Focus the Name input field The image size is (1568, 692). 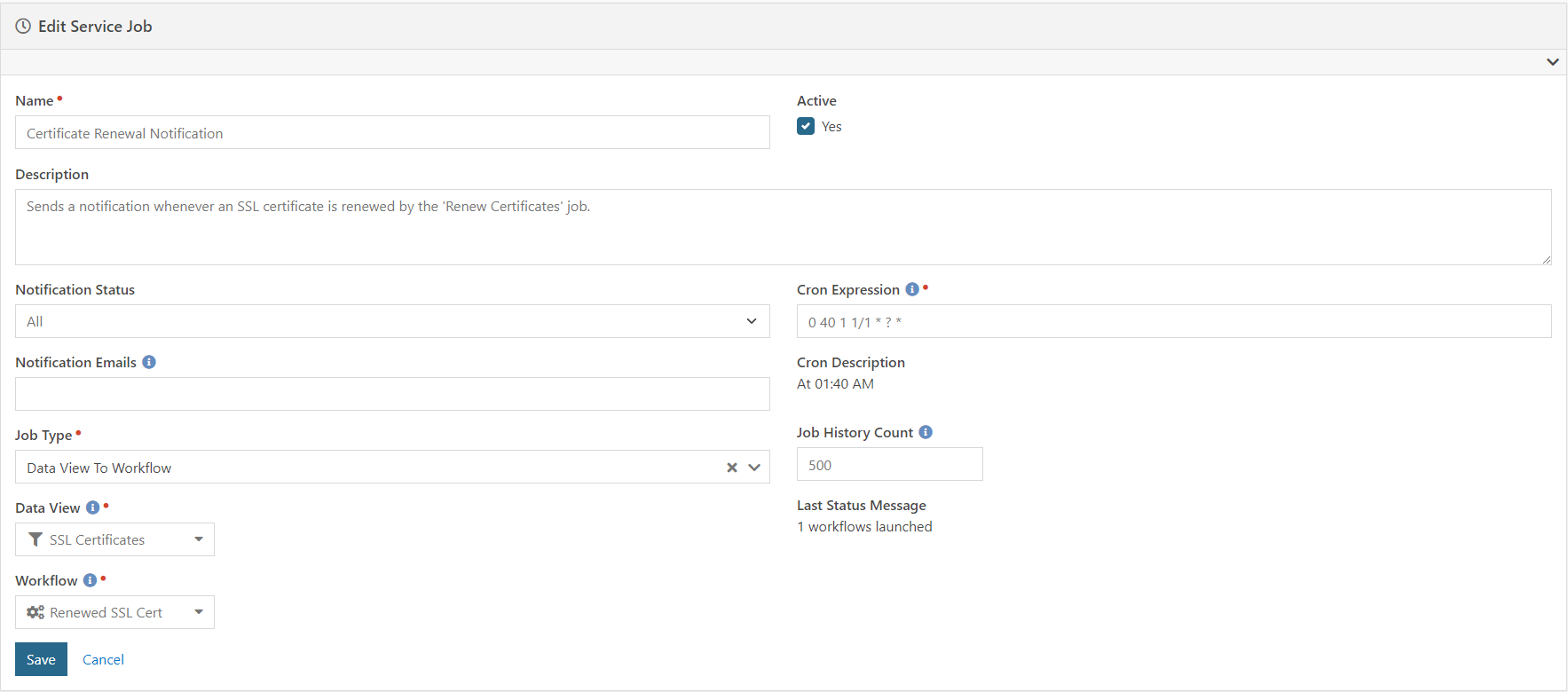click(392, 132)
